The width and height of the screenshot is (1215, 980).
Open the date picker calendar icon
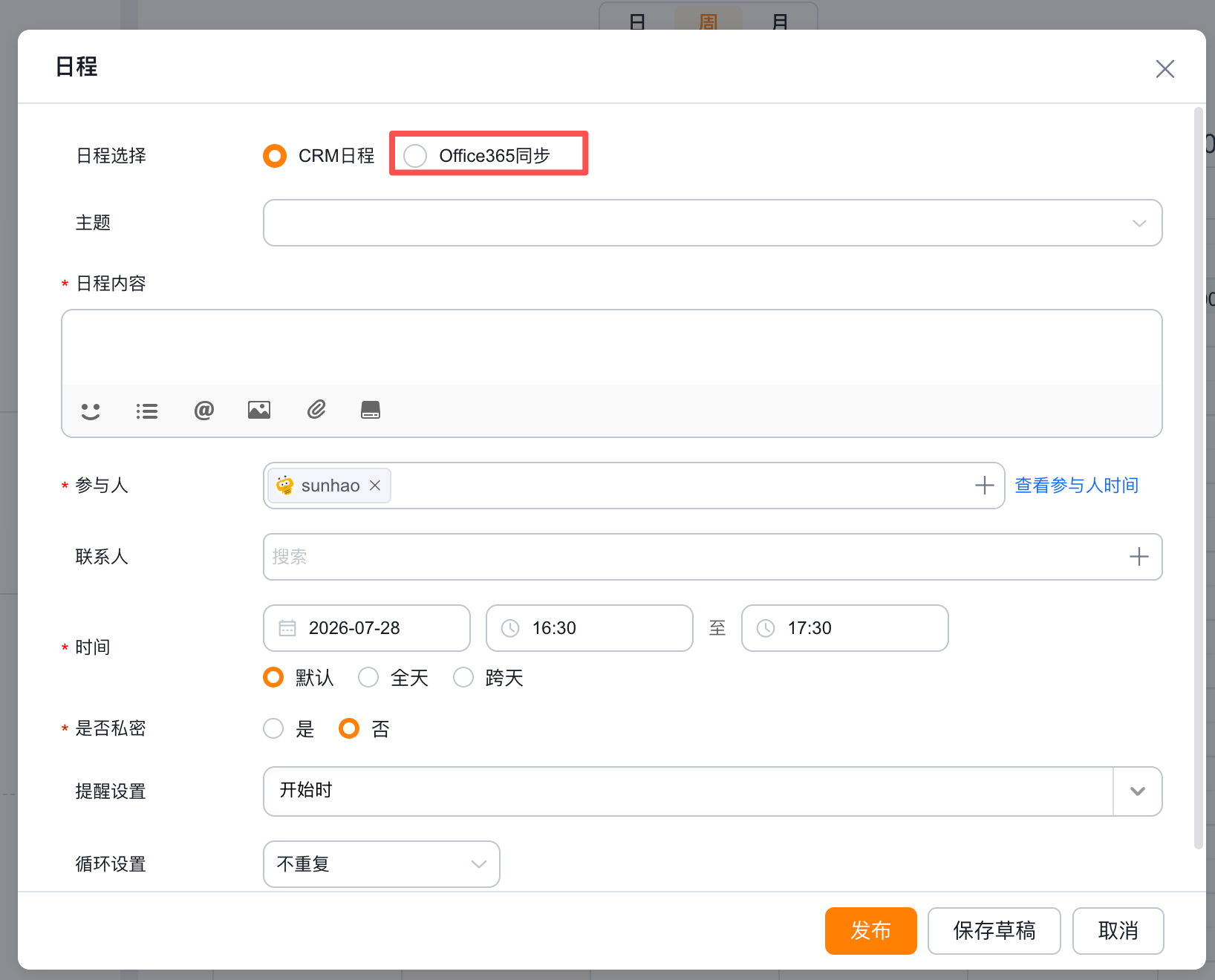[287, 628]
